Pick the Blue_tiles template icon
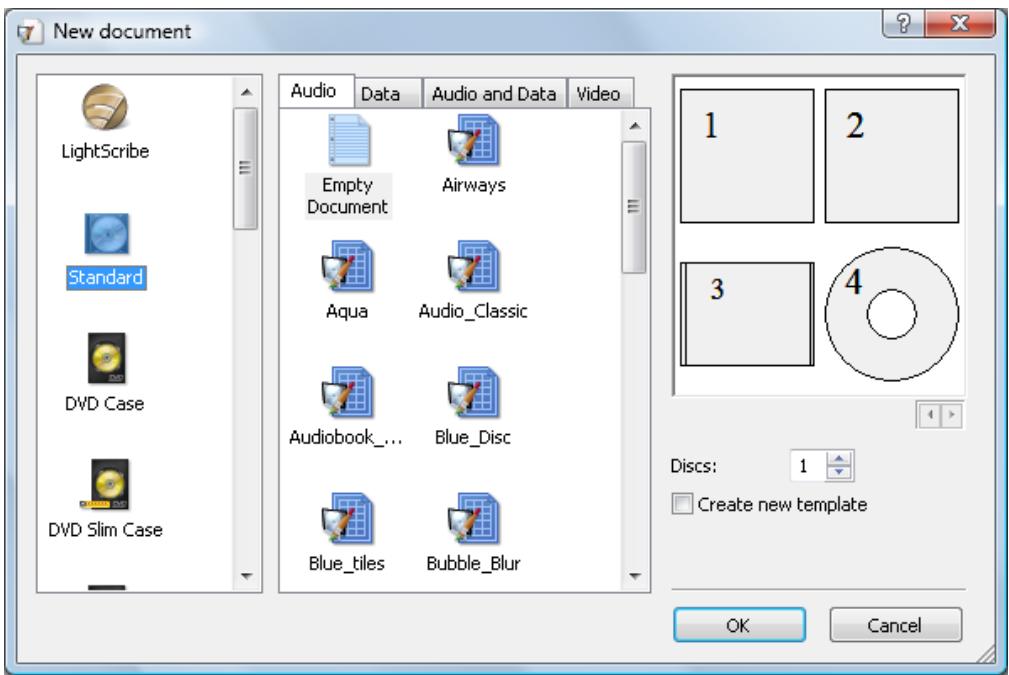Image resolution: width=1009 pixels, height=675 pixels. pyautogui.click(x=347, y=519)
